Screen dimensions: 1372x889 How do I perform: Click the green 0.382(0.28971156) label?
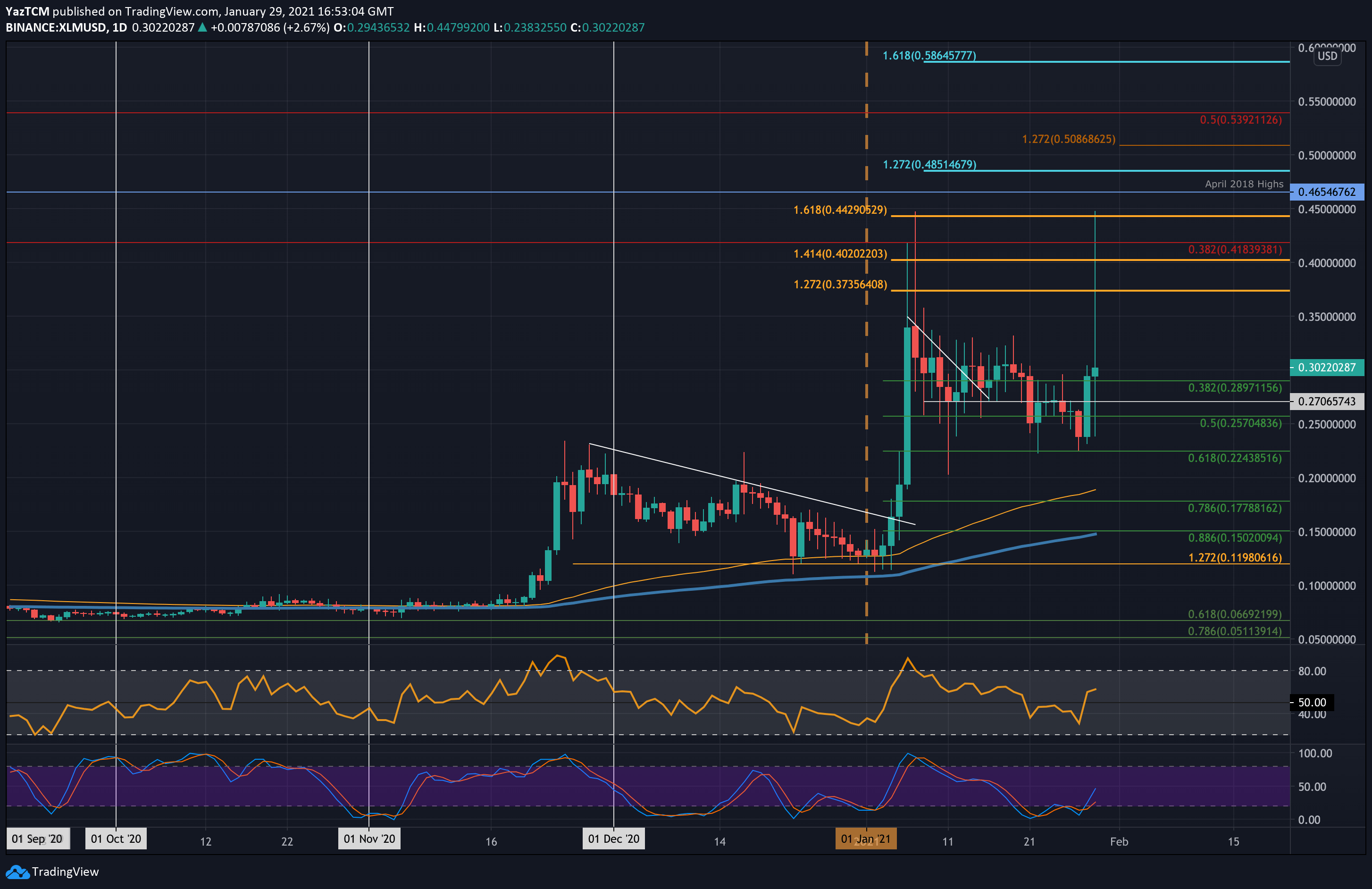click(1235, 387)
